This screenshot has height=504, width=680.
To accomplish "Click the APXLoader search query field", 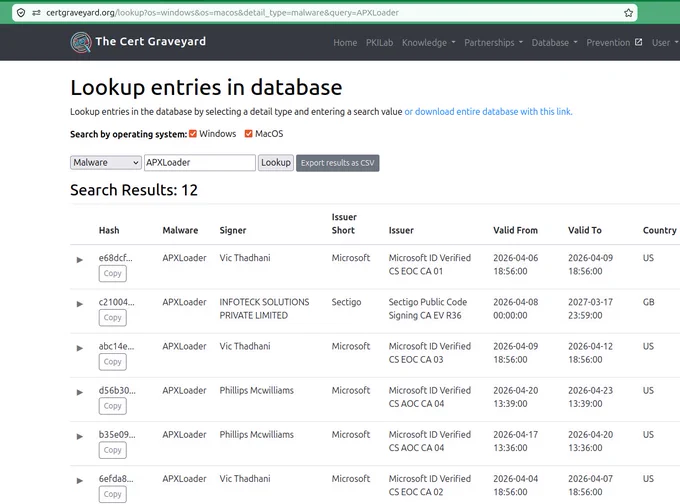I will tap(200, 163).
